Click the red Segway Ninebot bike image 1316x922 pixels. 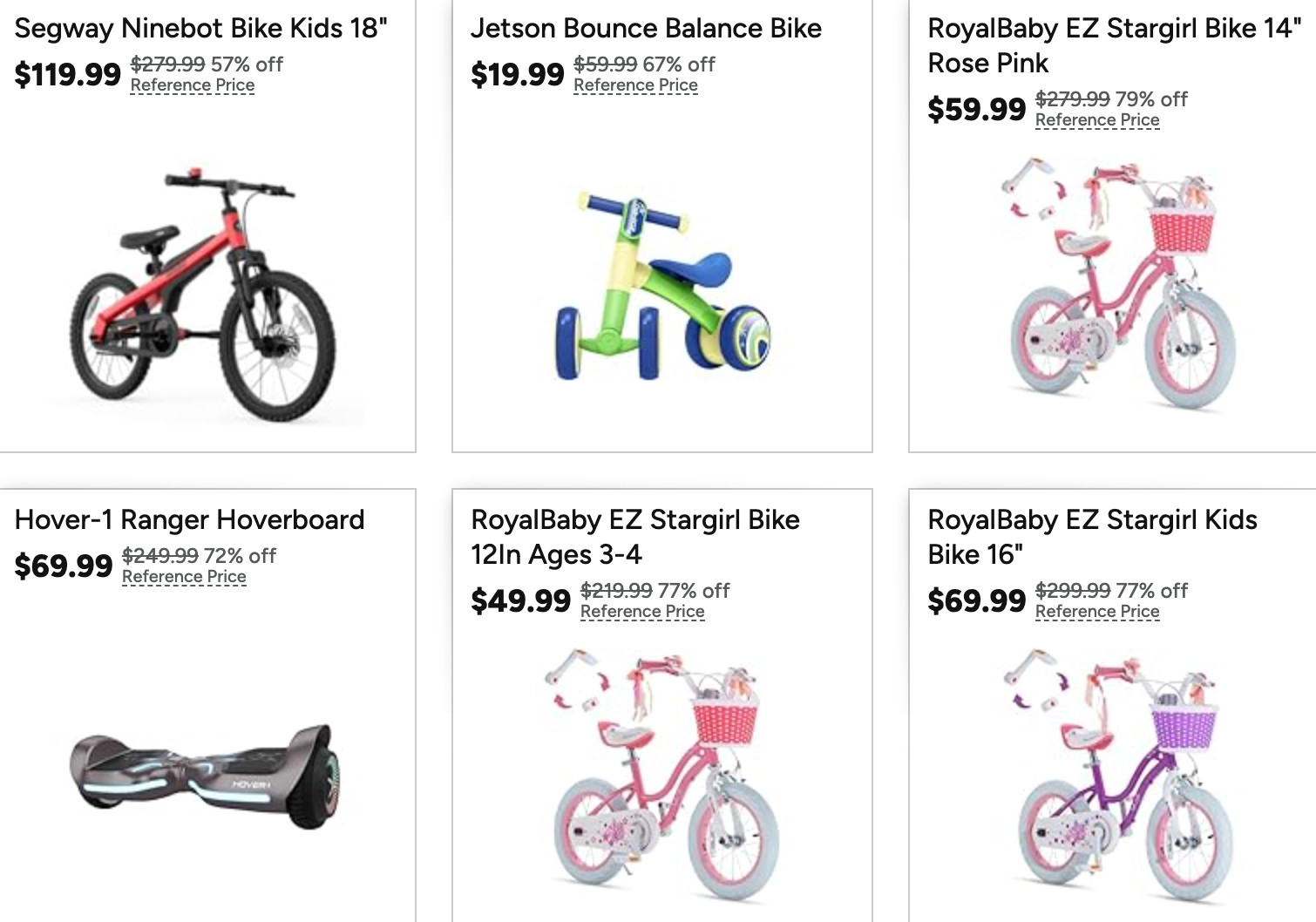(204, 292)
